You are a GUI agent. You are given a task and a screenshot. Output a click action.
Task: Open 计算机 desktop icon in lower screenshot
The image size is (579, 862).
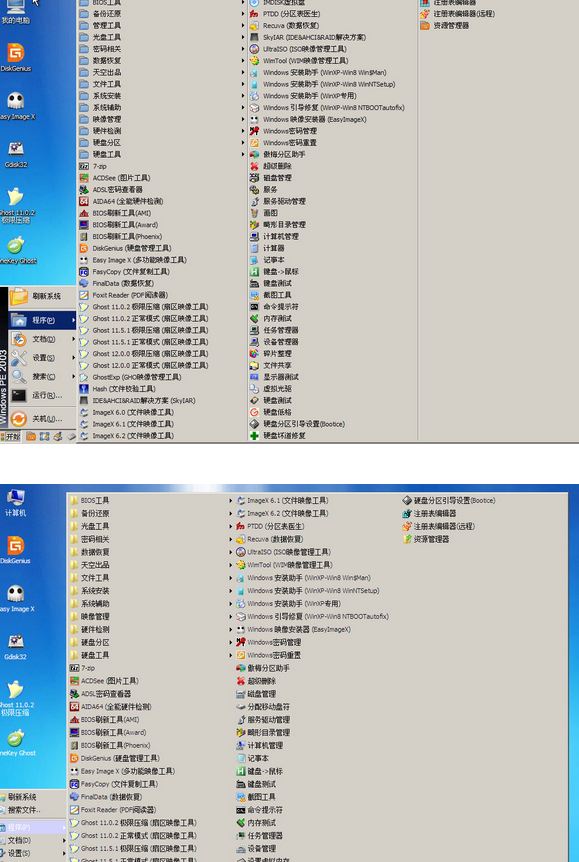tap(15, 502)
